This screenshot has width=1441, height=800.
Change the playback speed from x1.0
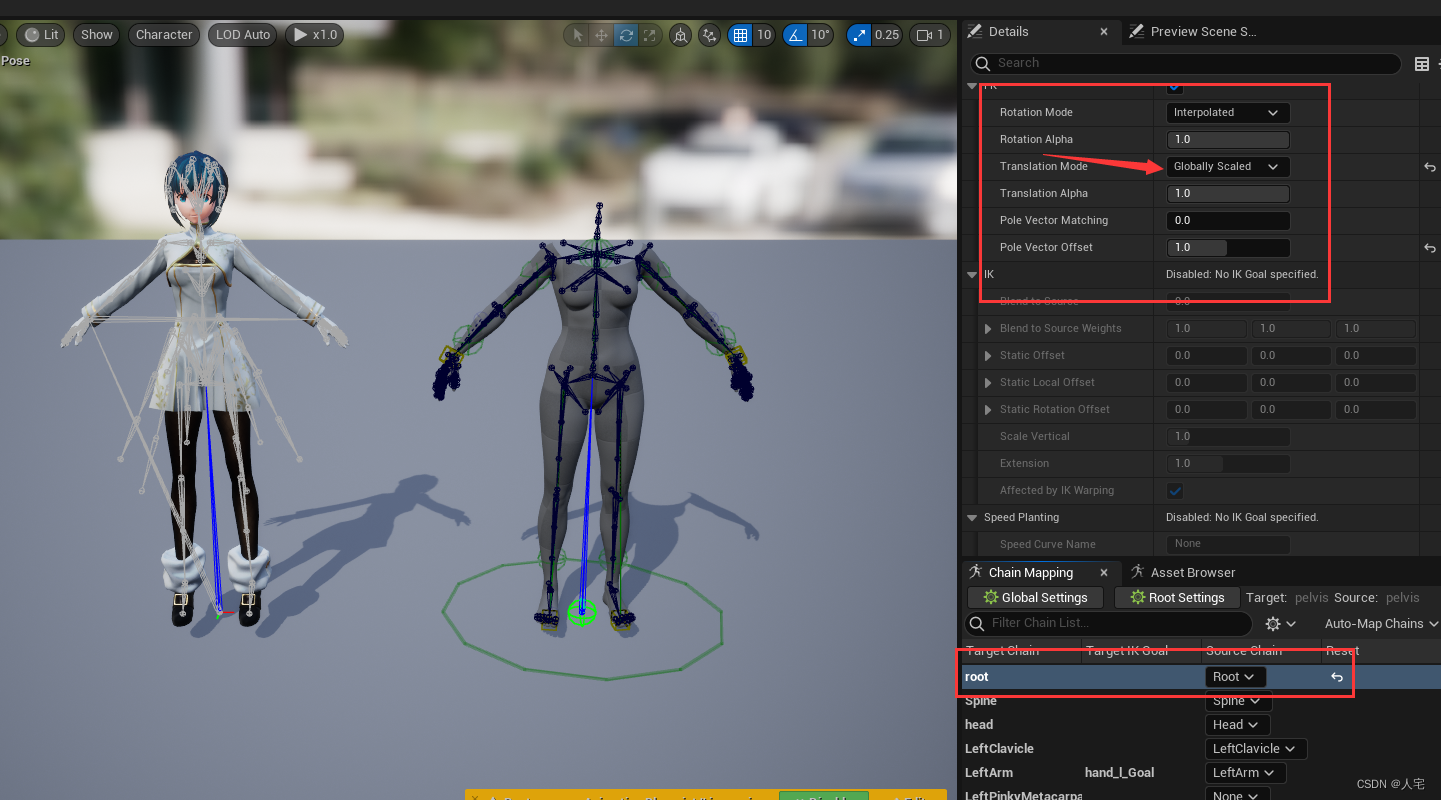pos(313,34)
